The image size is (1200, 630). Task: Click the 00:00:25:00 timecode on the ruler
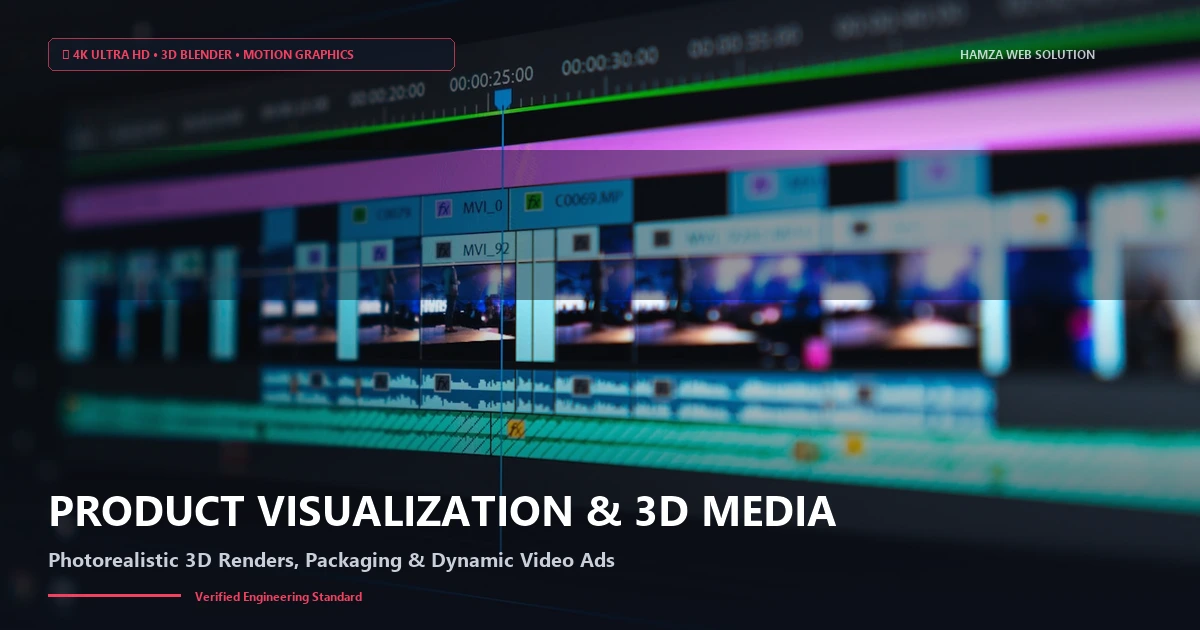pos(491,78)
